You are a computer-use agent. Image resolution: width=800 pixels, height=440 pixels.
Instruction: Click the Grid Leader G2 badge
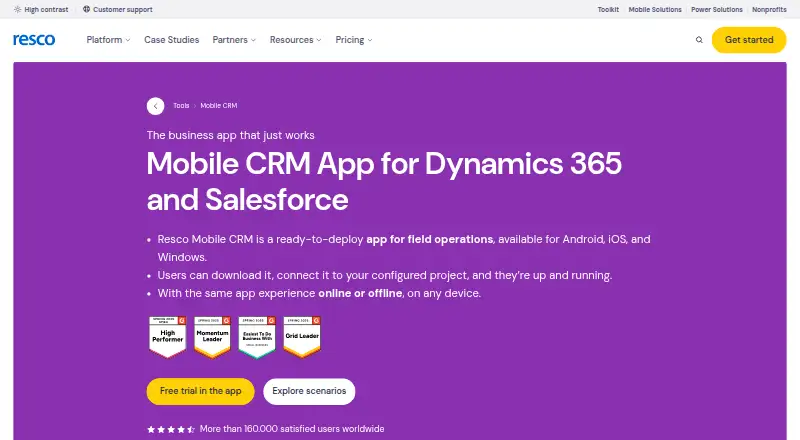pos(302,337)
